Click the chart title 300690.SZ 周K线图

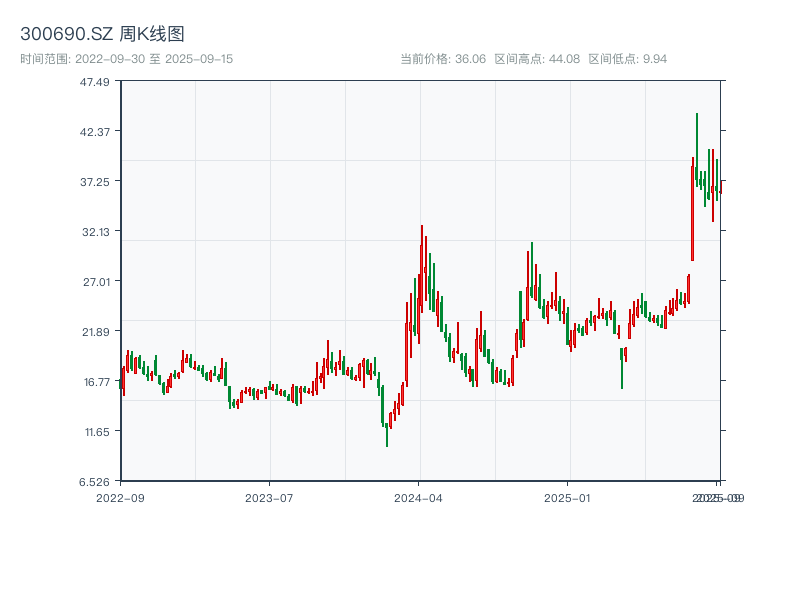102,34
